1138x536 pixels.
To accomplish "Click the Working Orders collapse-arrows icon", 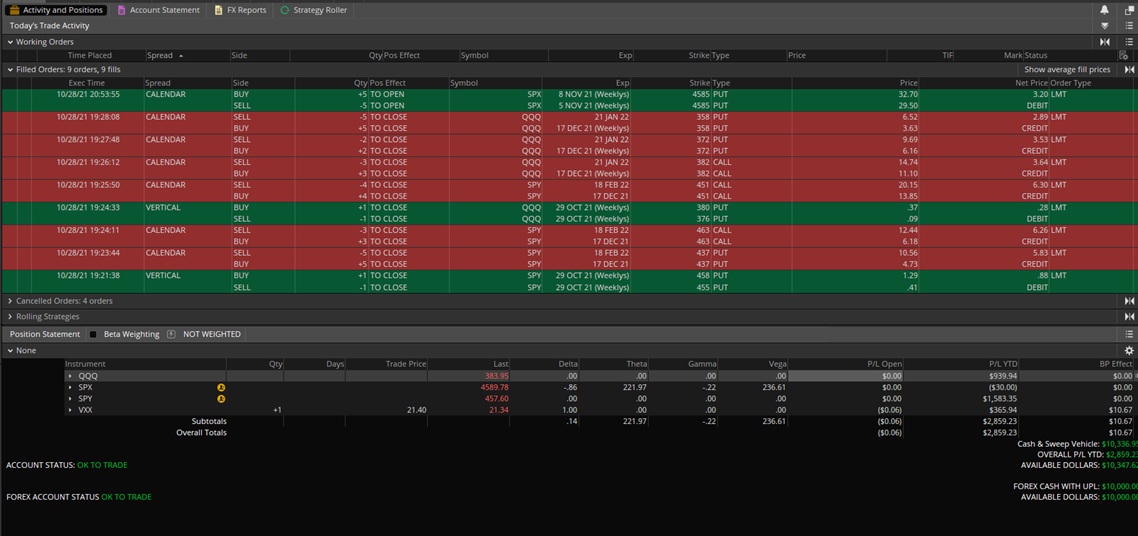I will point(1105,42).
